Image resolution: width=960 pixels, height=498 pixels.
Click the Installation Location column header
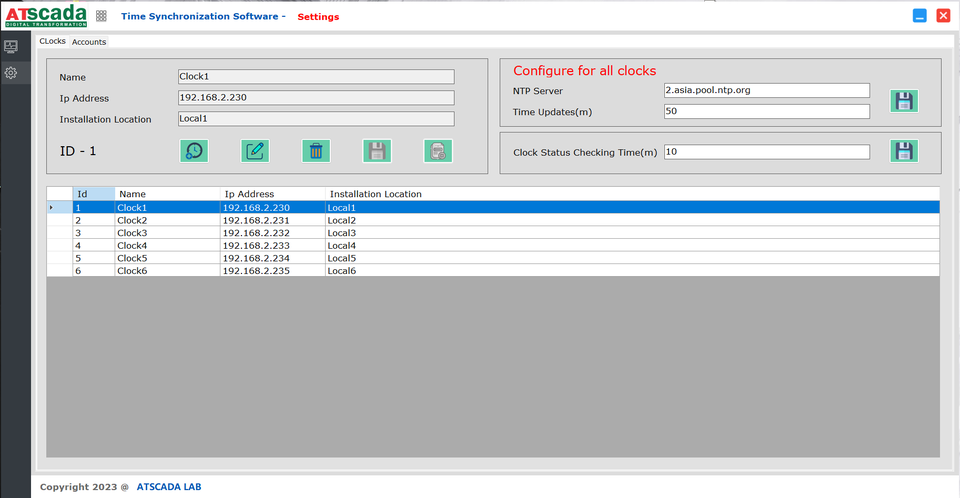[376, 194]
